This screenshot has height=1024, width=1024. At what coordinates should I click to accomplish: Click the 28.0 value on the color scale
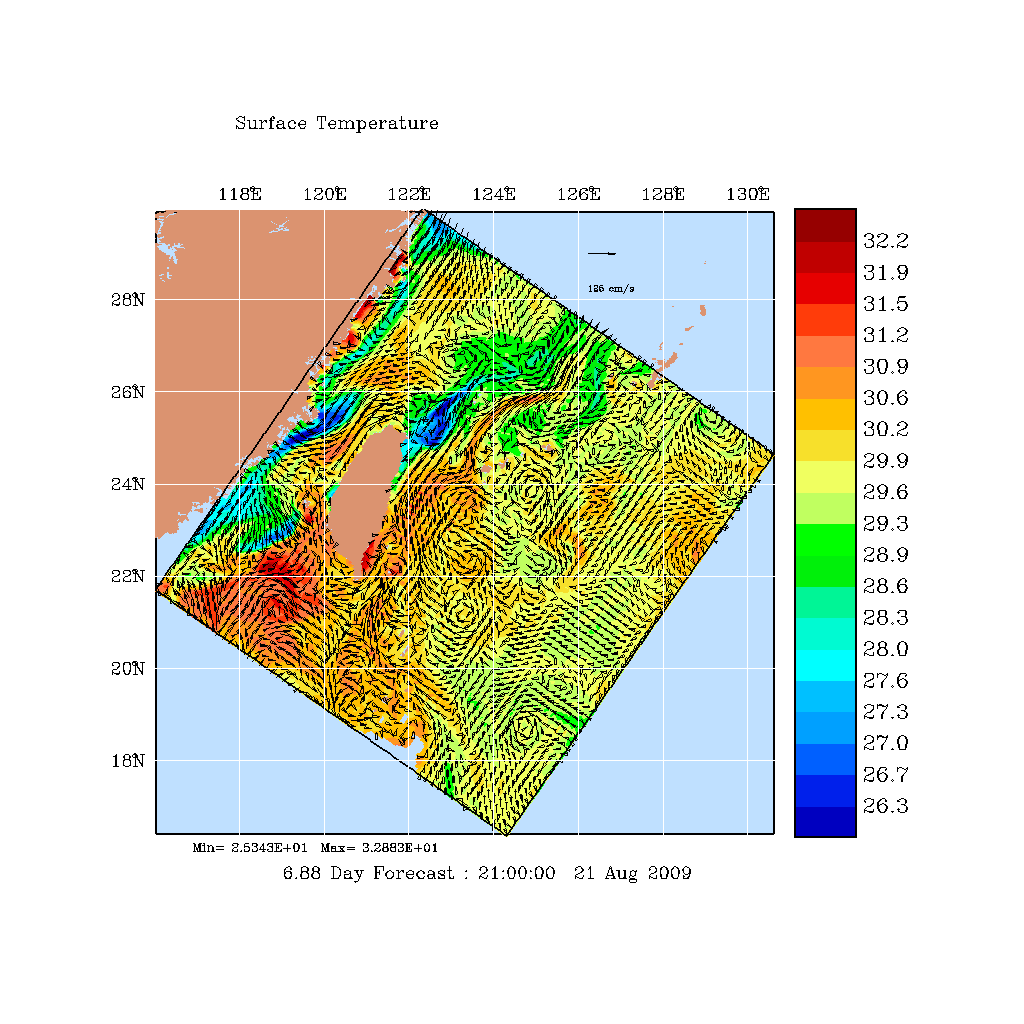(x=885, y=649)
